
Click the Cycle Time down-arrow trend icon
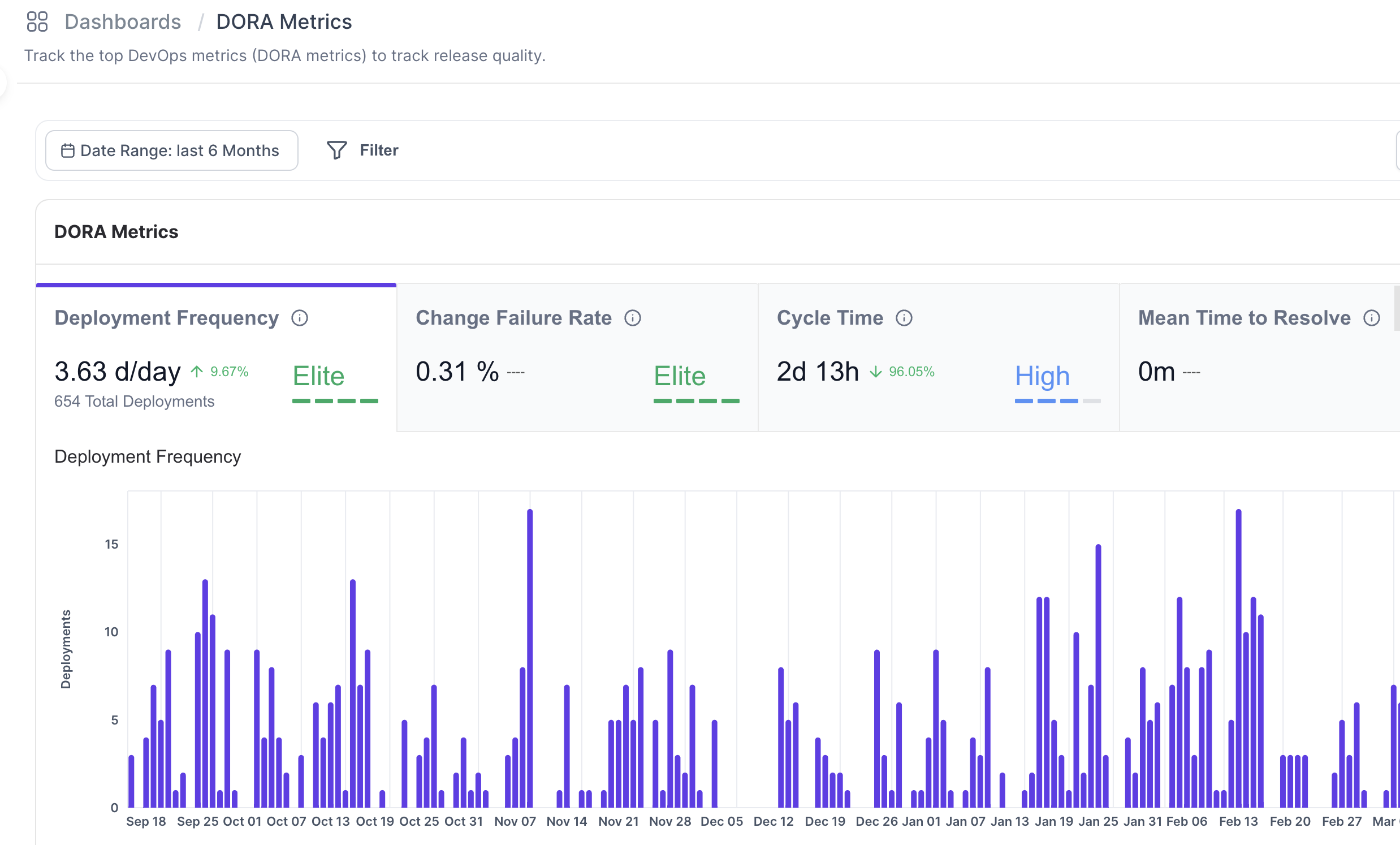click(876, 372)
